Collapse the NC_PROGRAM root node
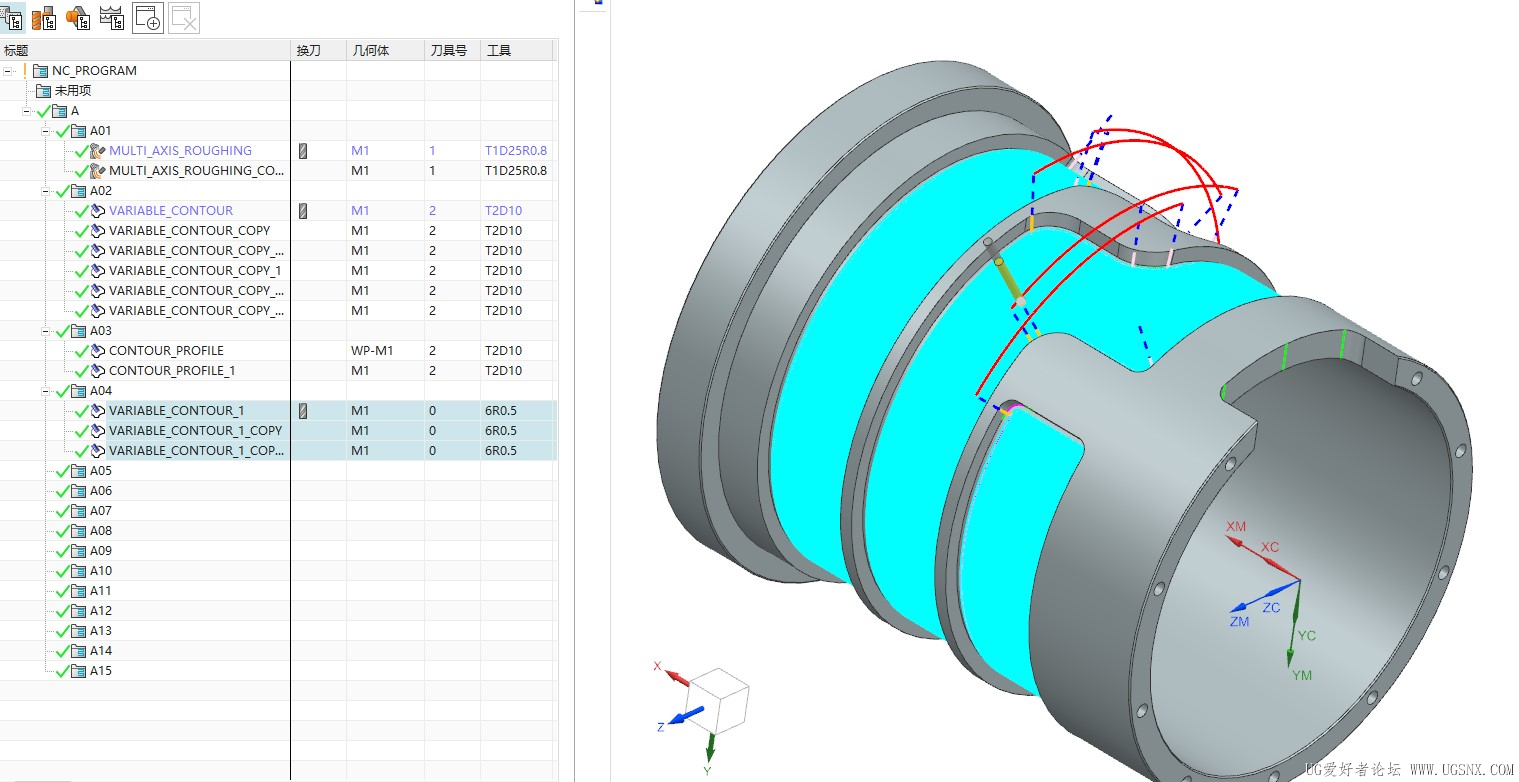1519x782 pixels. coord(9,71)
